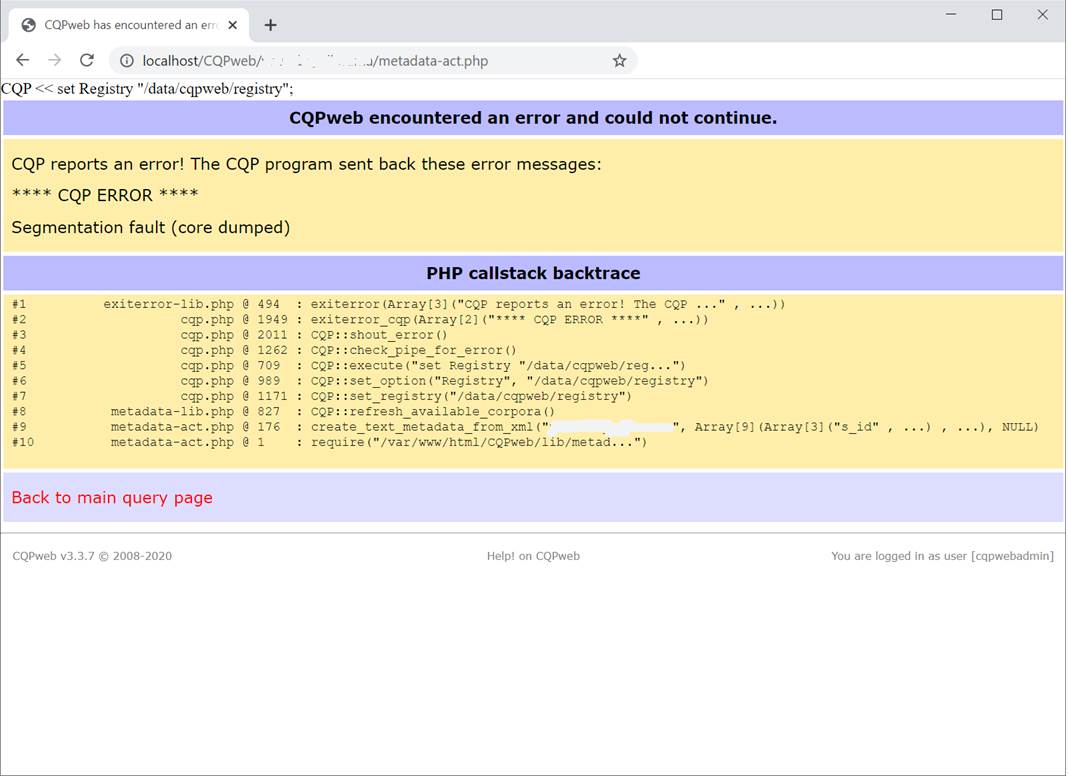This screenshot has width=1069, height=777.
Task: Select the CQPweb has encountered an error tab
Action: tap(130, 25)
